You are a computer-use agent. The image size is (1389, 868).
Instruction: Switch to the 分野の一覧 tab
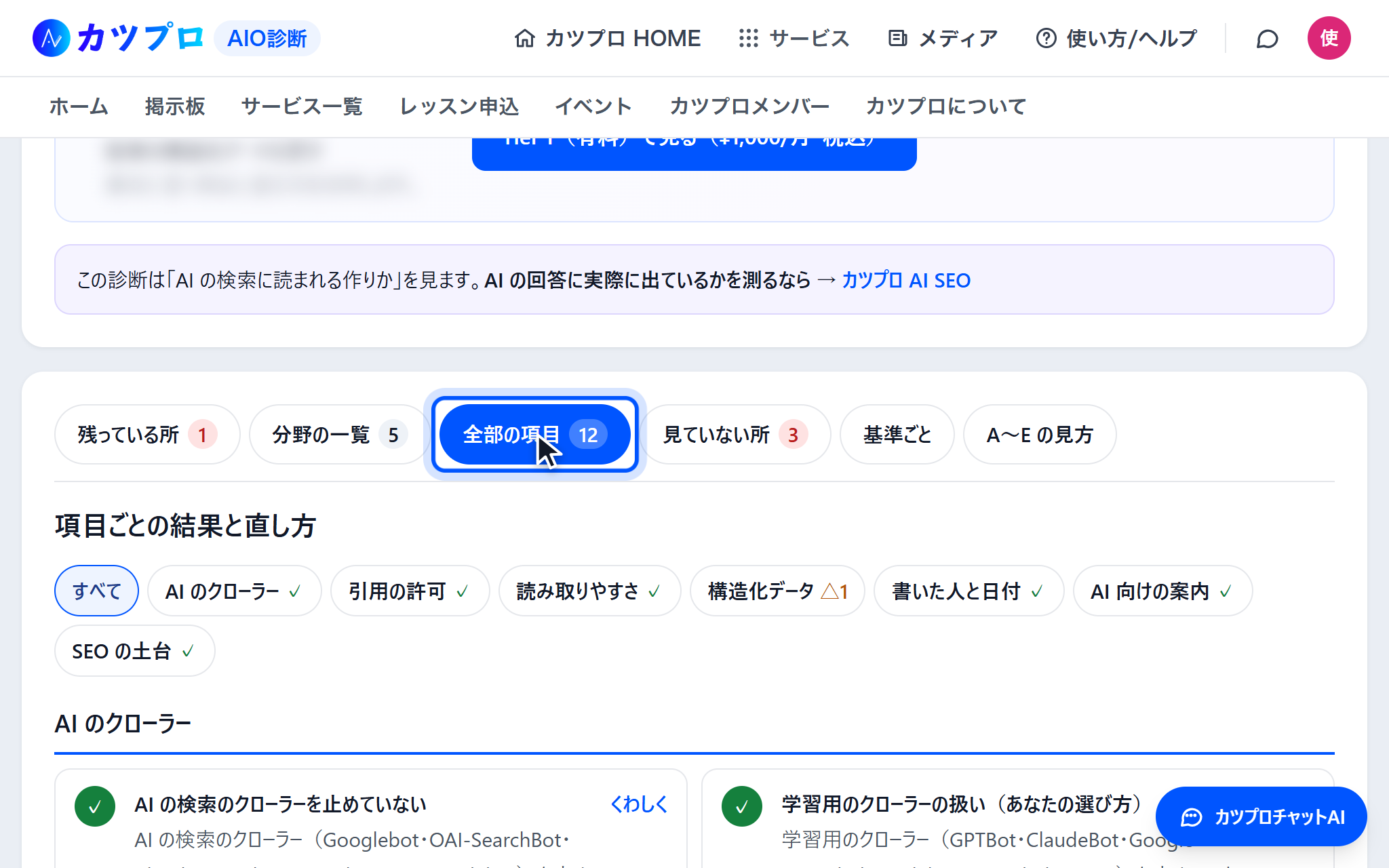[338, 435]
